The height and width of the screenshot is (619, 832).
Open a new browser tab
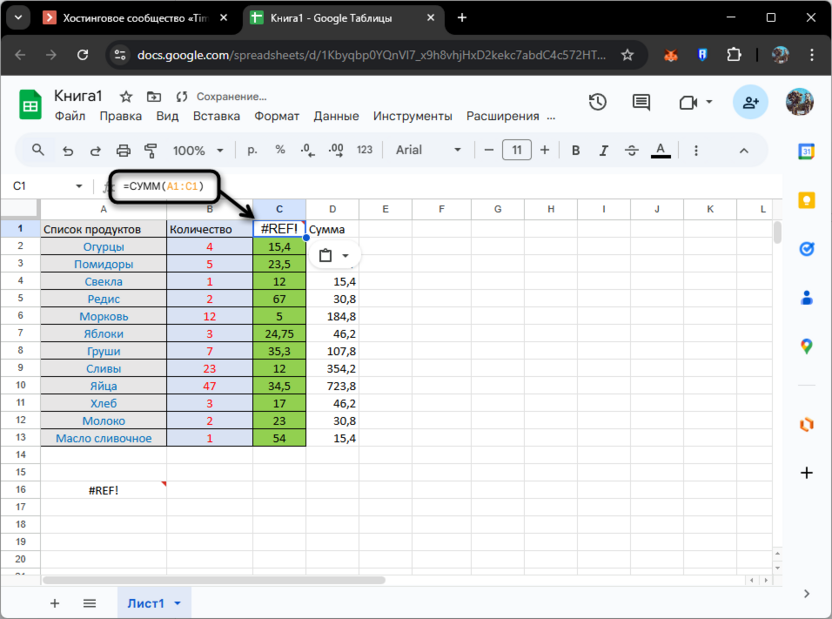462,18
